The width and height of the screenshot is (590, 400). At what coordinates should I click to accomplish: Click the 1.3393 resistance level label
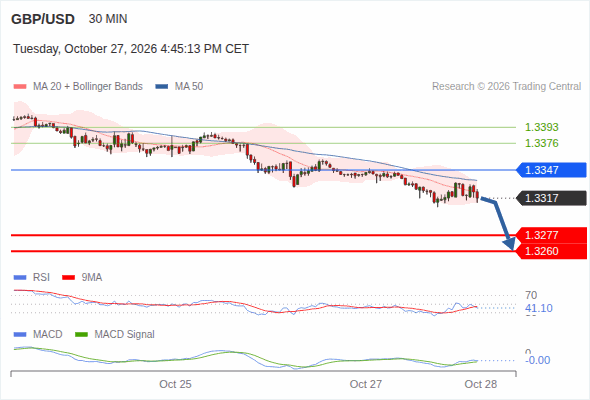pos(541,127)
